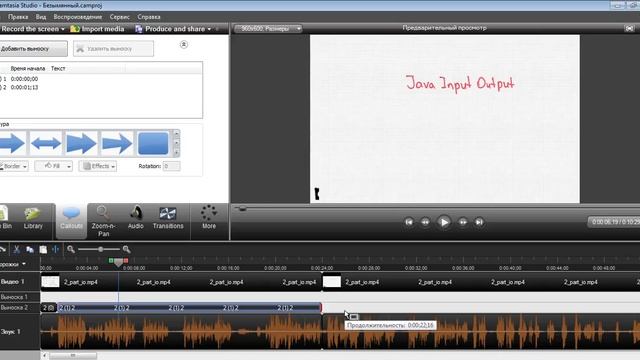
Task: Click the timeline zoom-in magnifier
Action: [126, 249]
